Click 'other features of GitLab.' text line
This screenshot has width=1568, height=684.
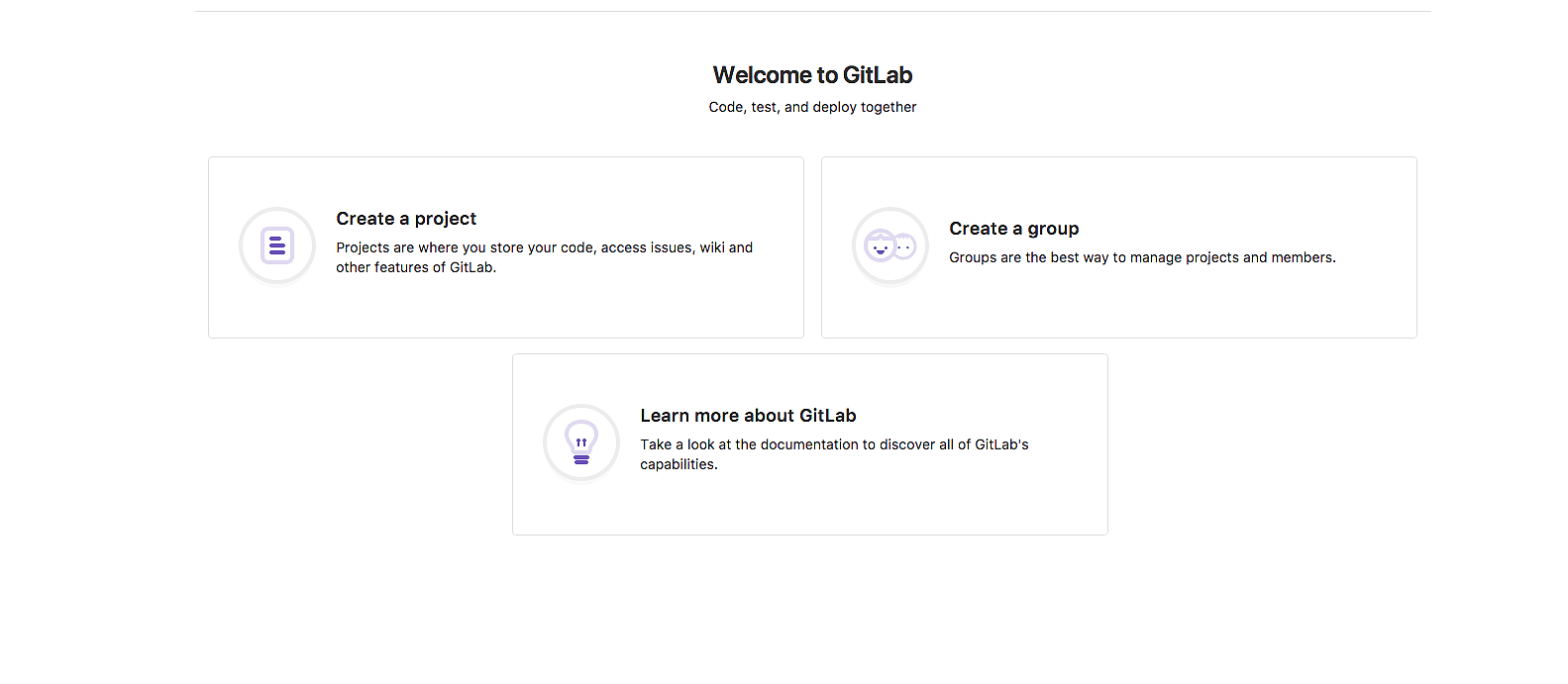(416, 267)
